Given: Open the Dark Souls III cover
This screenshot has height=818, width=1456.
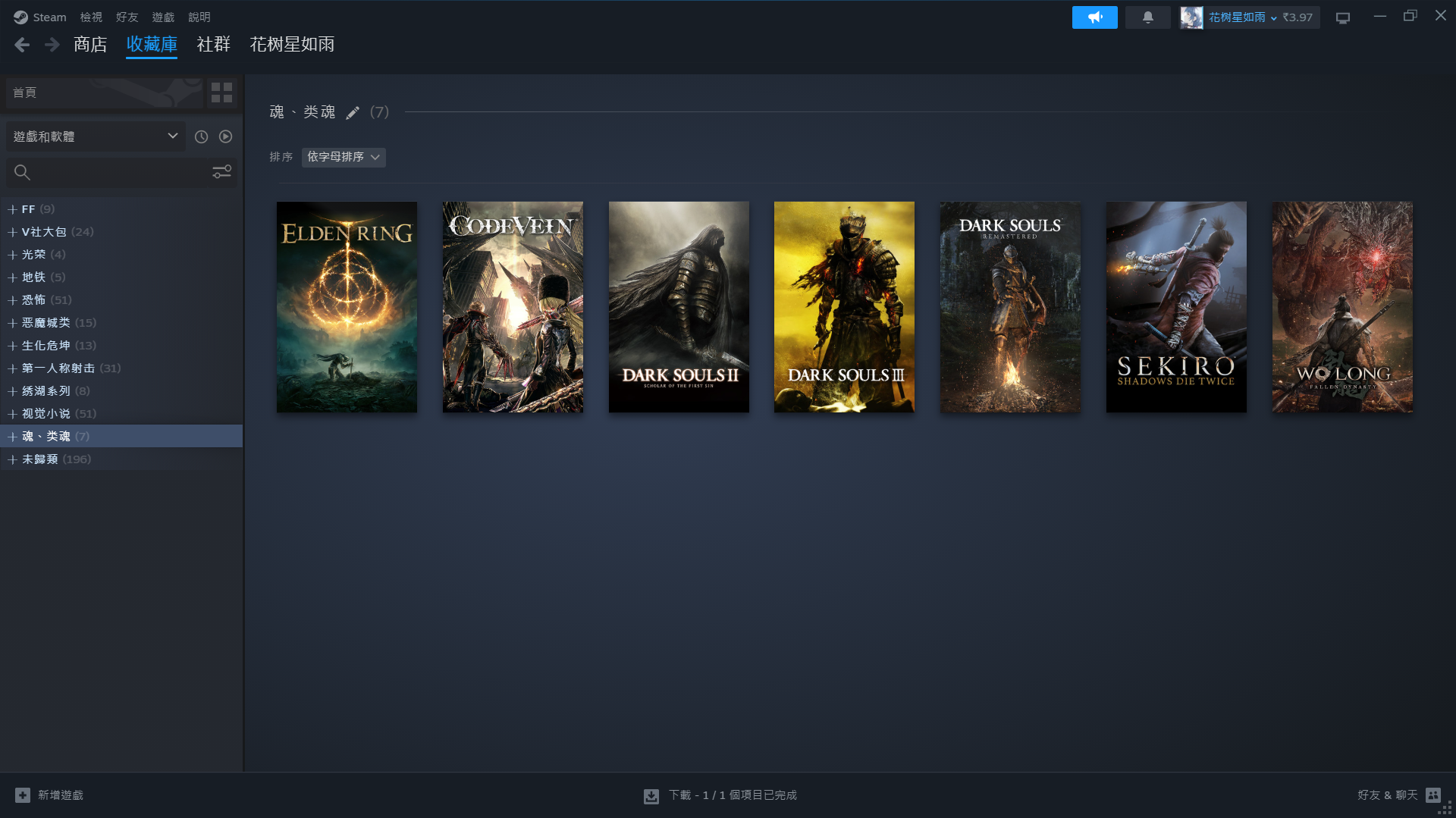Looking at the screenshot, I should [844, 307].
